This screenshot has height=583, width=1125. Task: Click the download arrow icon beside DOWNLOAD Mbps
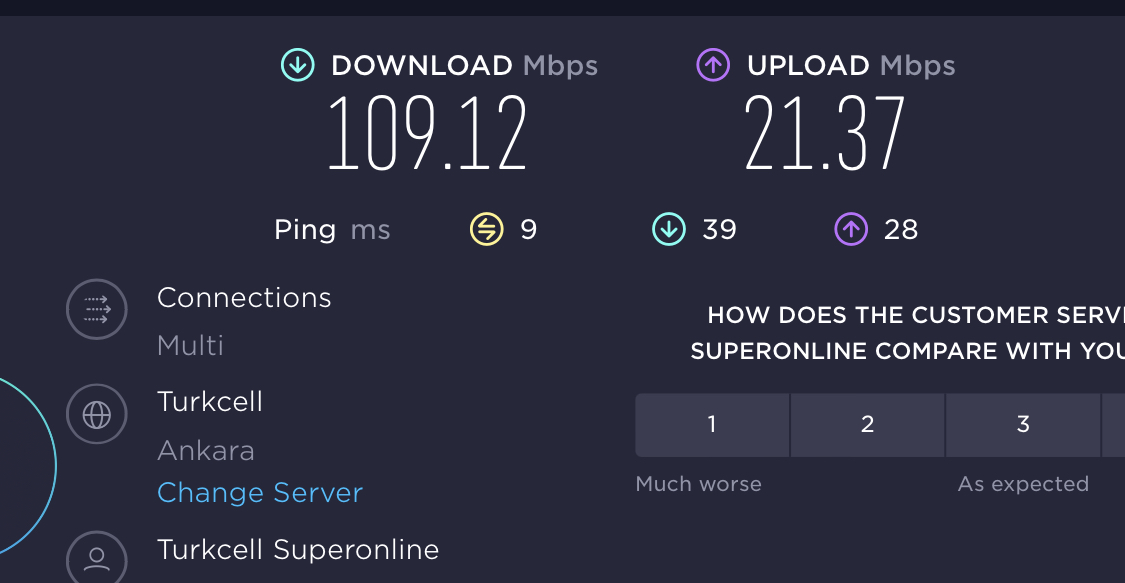[298, 65]
